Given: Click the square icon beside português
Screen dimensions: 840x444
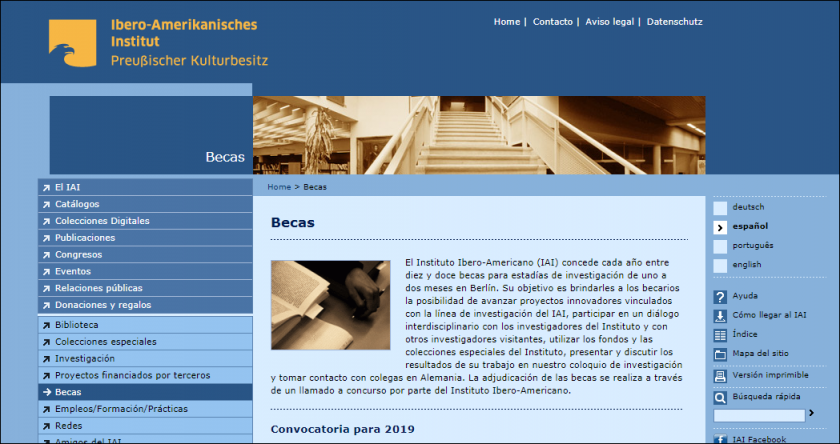Looking at the screenshot, I should pos(720,247).
